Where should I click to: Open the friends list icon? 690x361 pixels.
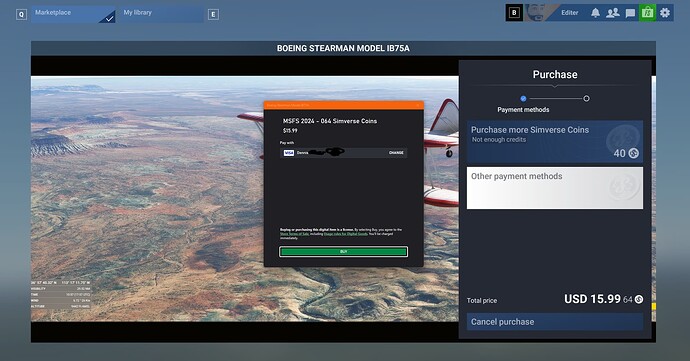[x=613, y=13]
